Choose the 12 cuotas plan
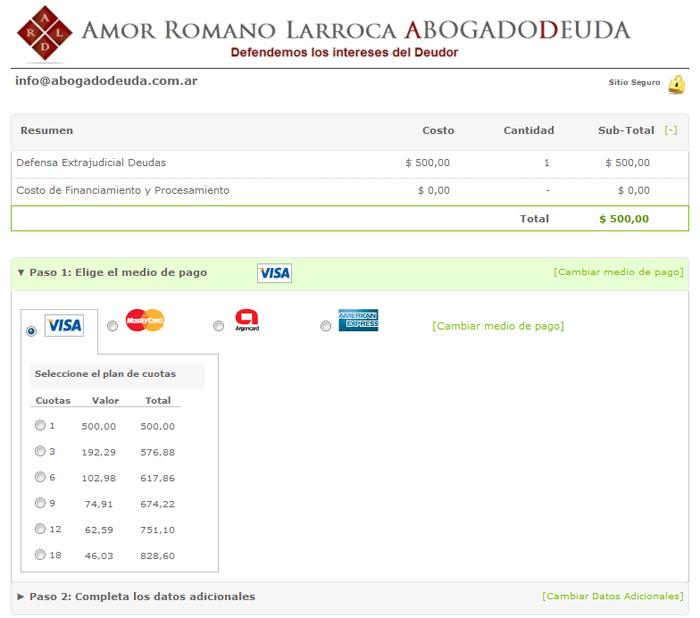Viewport: 700px width, 618px height. (40, 529)
